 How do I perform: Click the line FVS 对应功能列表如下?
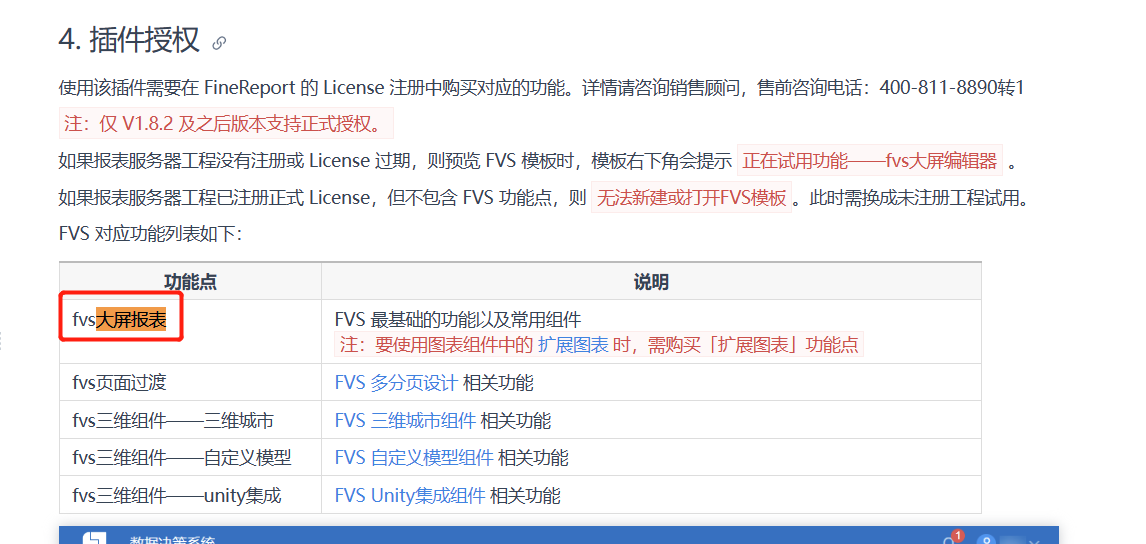coord(150,234)
